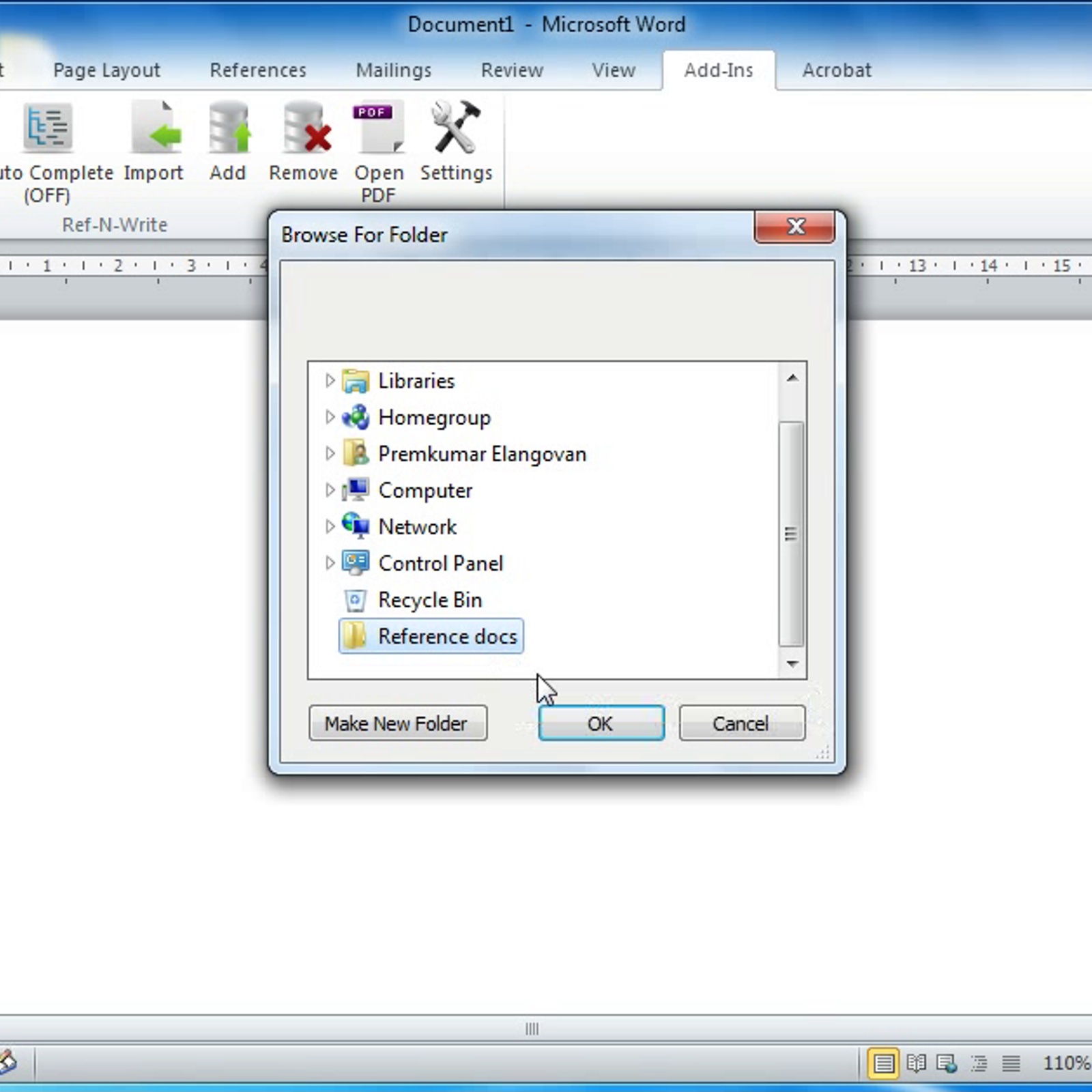The image size is (1092, 1092).
Task: Click the Network text label
Action: pyautogui.click(x=418, y=527)
